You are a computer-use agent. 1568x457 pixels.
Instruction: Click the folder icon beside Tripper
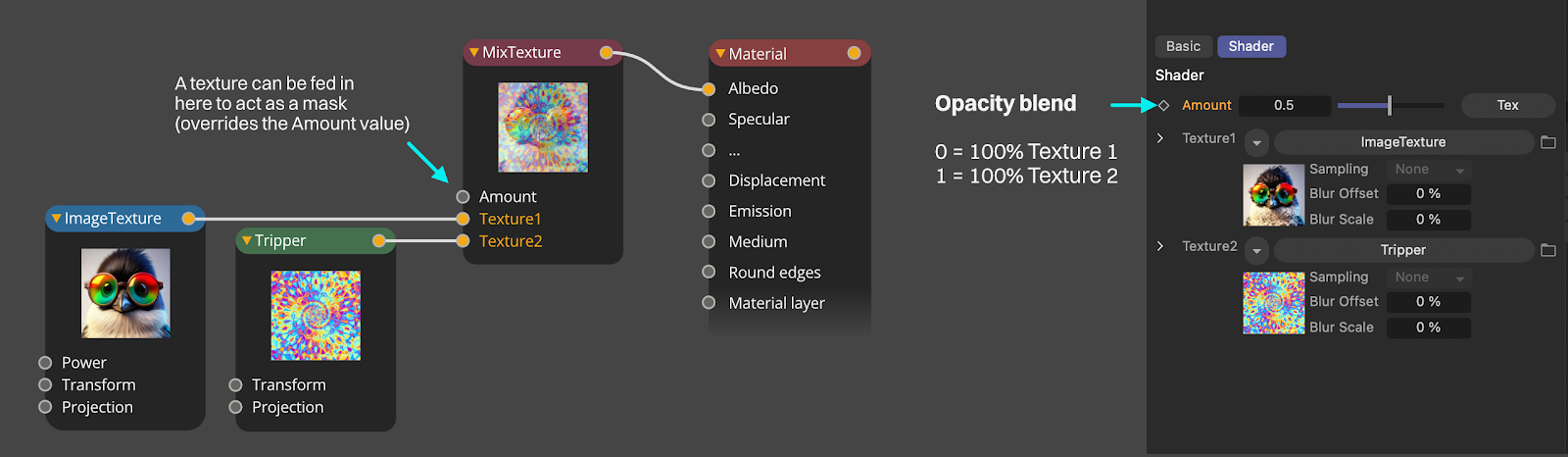[x=1548, y=250]
